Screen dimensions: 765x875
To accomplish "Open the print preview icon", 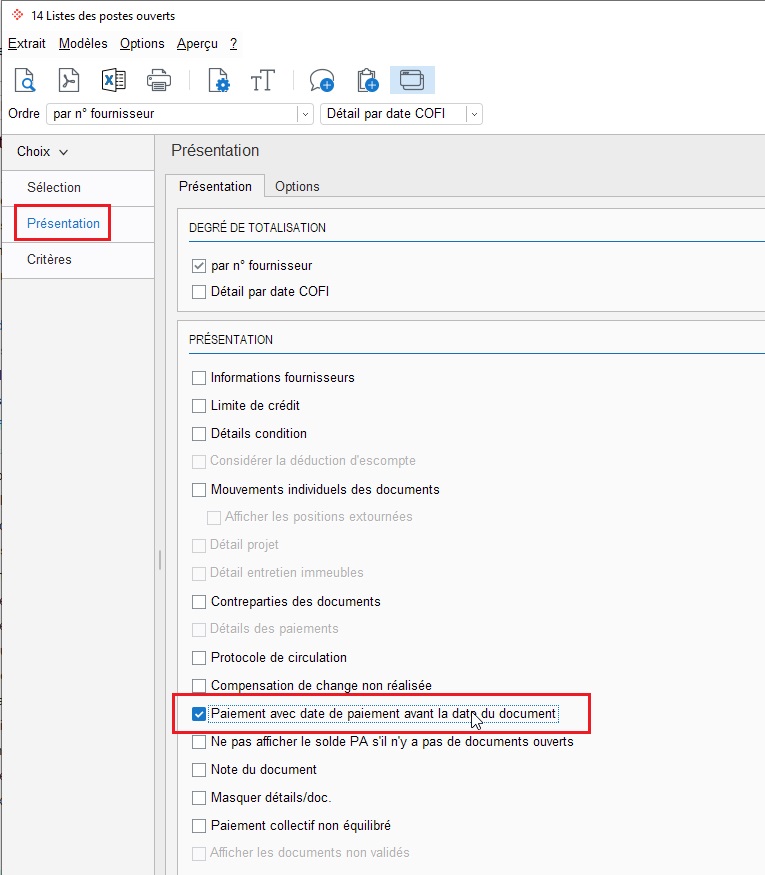I will point(25,80).
